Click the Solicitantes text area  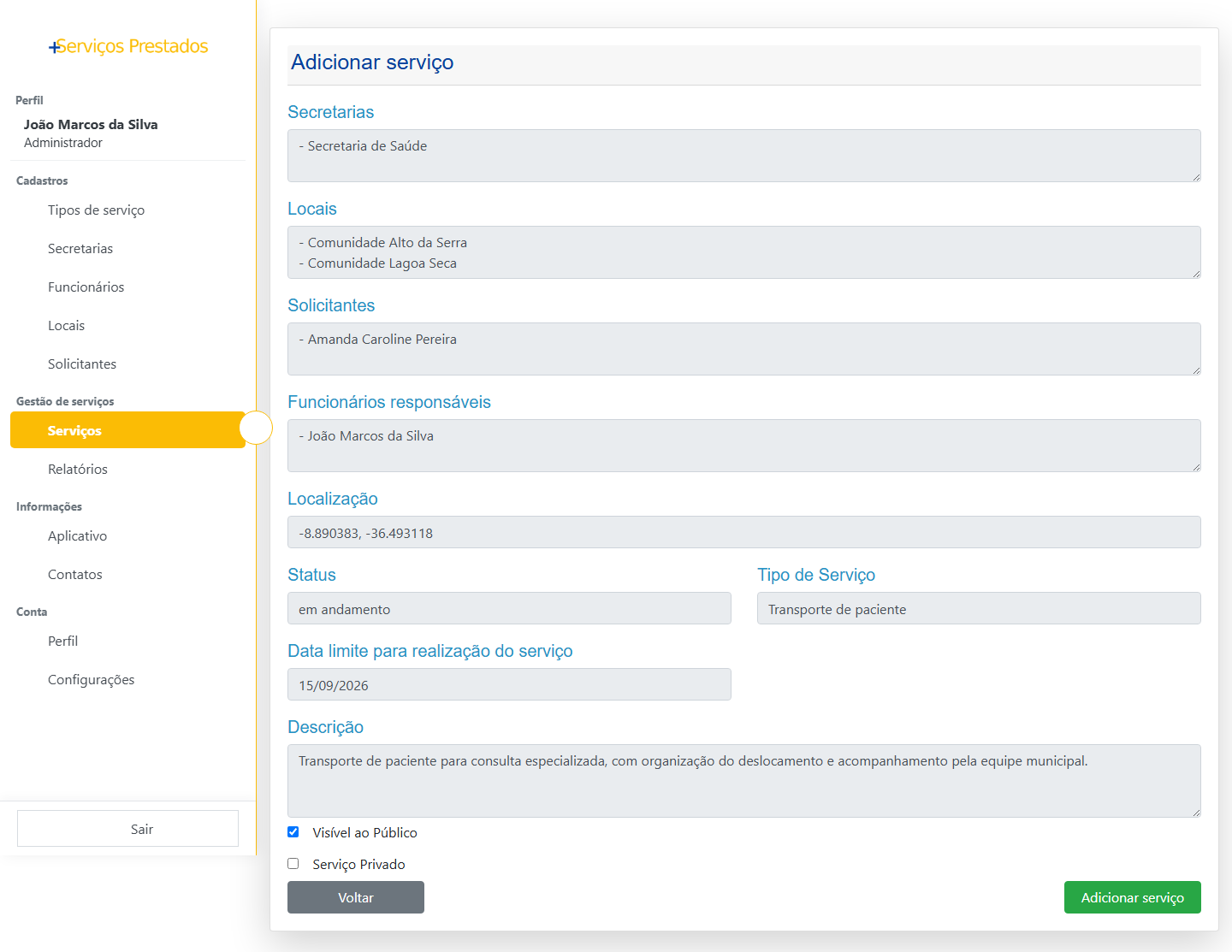(x=744, y=349)
